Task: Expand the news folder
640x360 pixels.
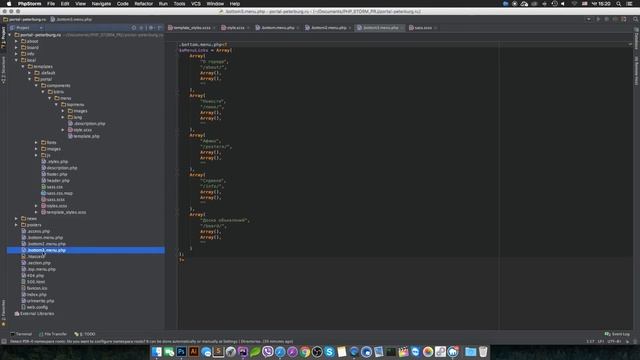Action: 16,219
